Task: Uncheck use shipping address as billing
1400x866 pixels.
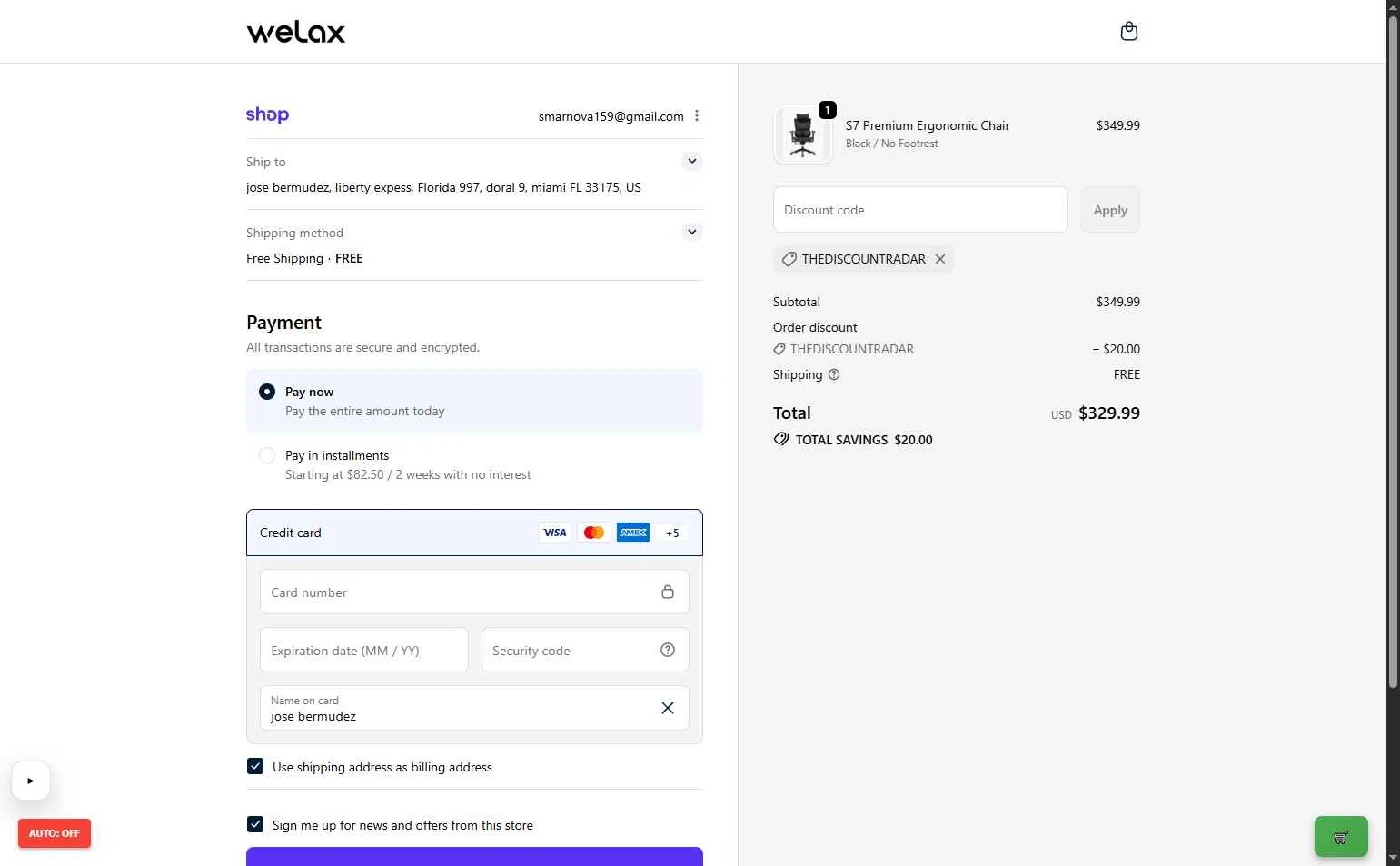Action: point(255,766)
